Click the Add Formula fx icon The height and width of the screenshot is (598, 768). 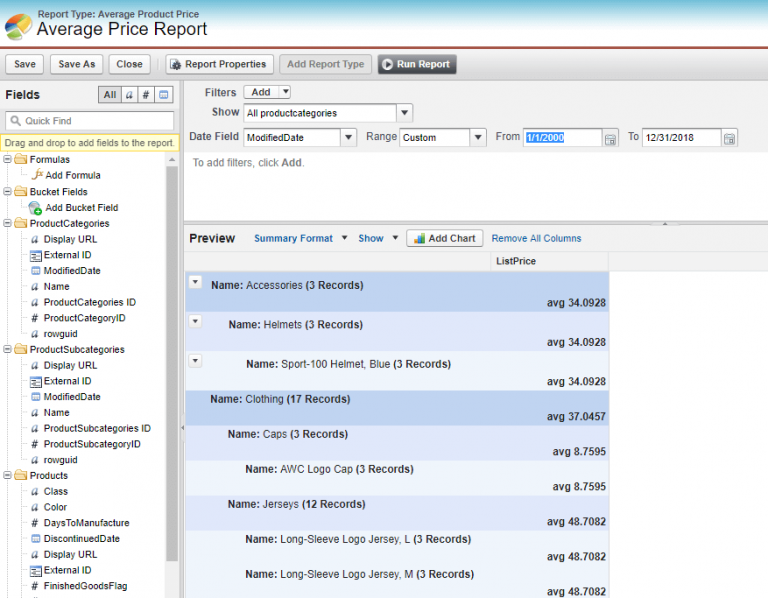(x=35, y=175)
